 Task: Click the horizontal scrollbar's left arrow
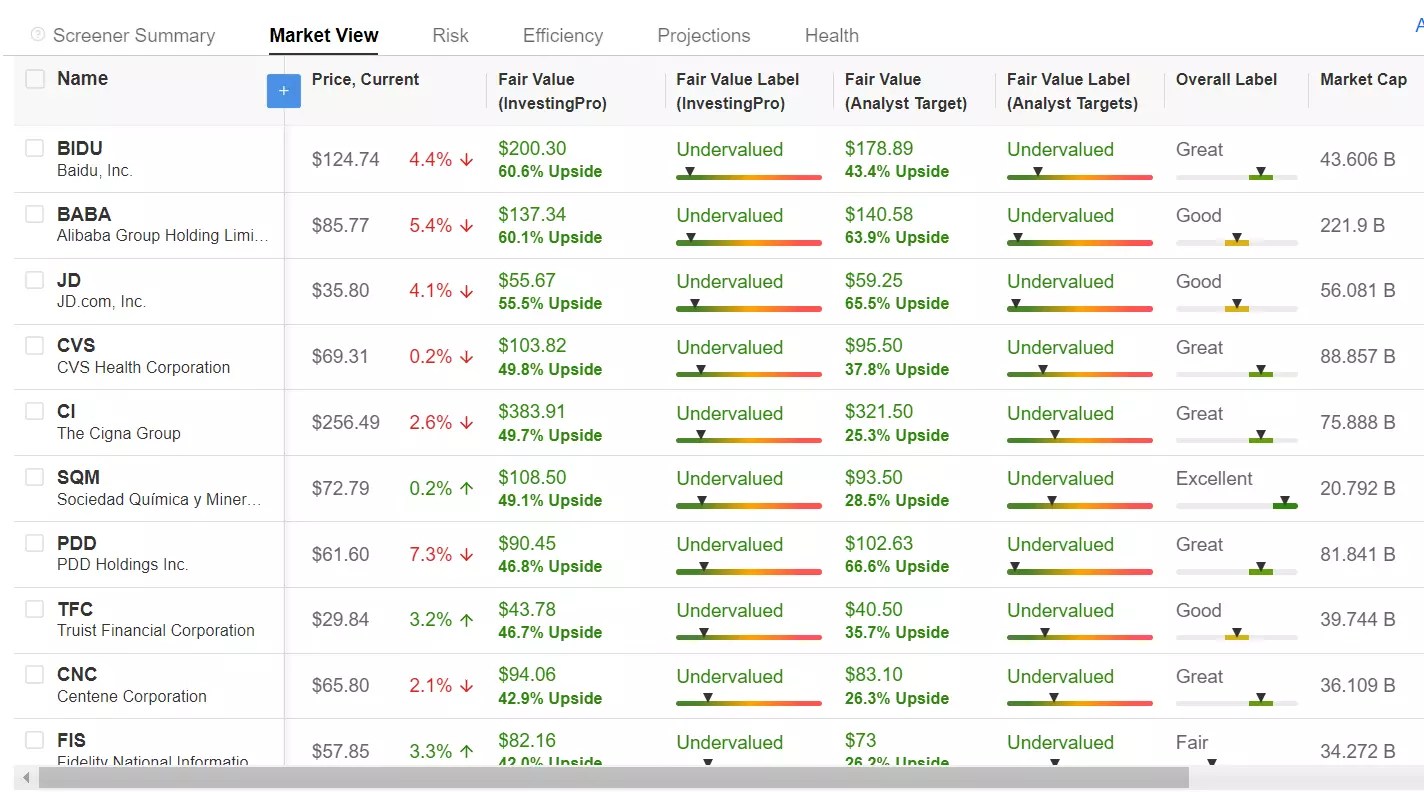click(x=26, y=778)
